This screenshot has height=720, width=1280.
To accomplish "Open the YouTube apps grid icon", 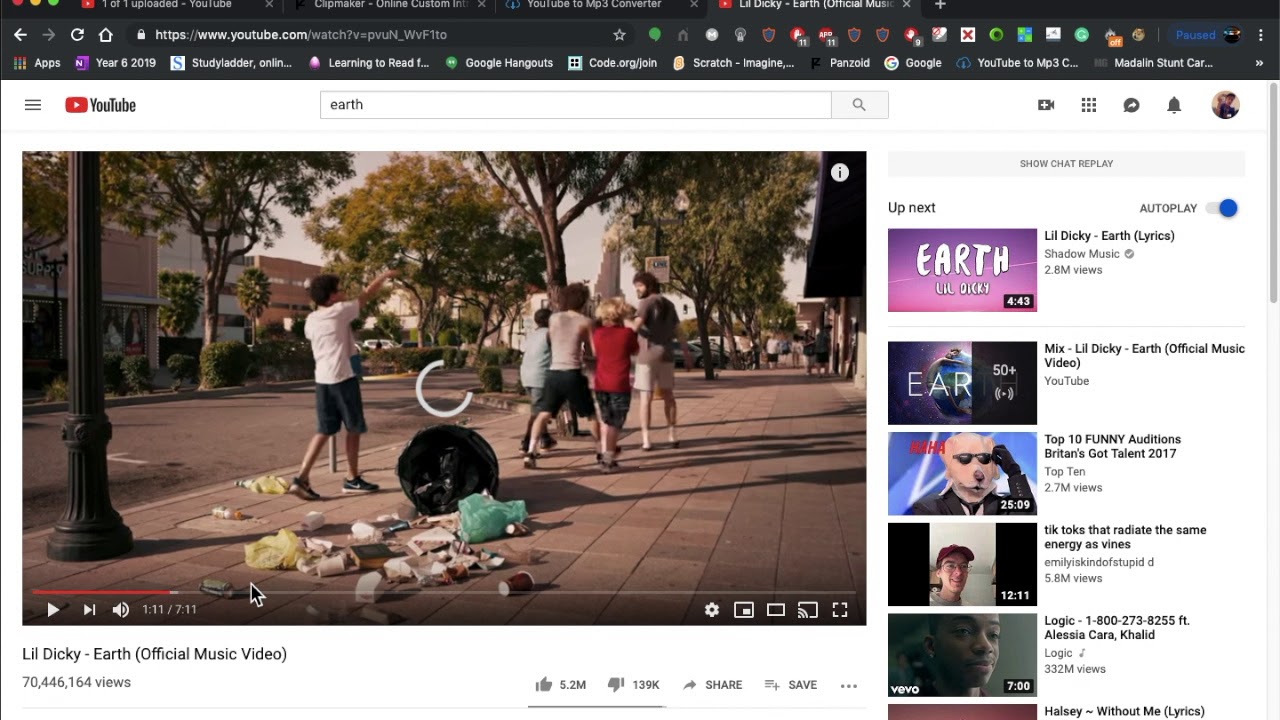I will 1089,105.
